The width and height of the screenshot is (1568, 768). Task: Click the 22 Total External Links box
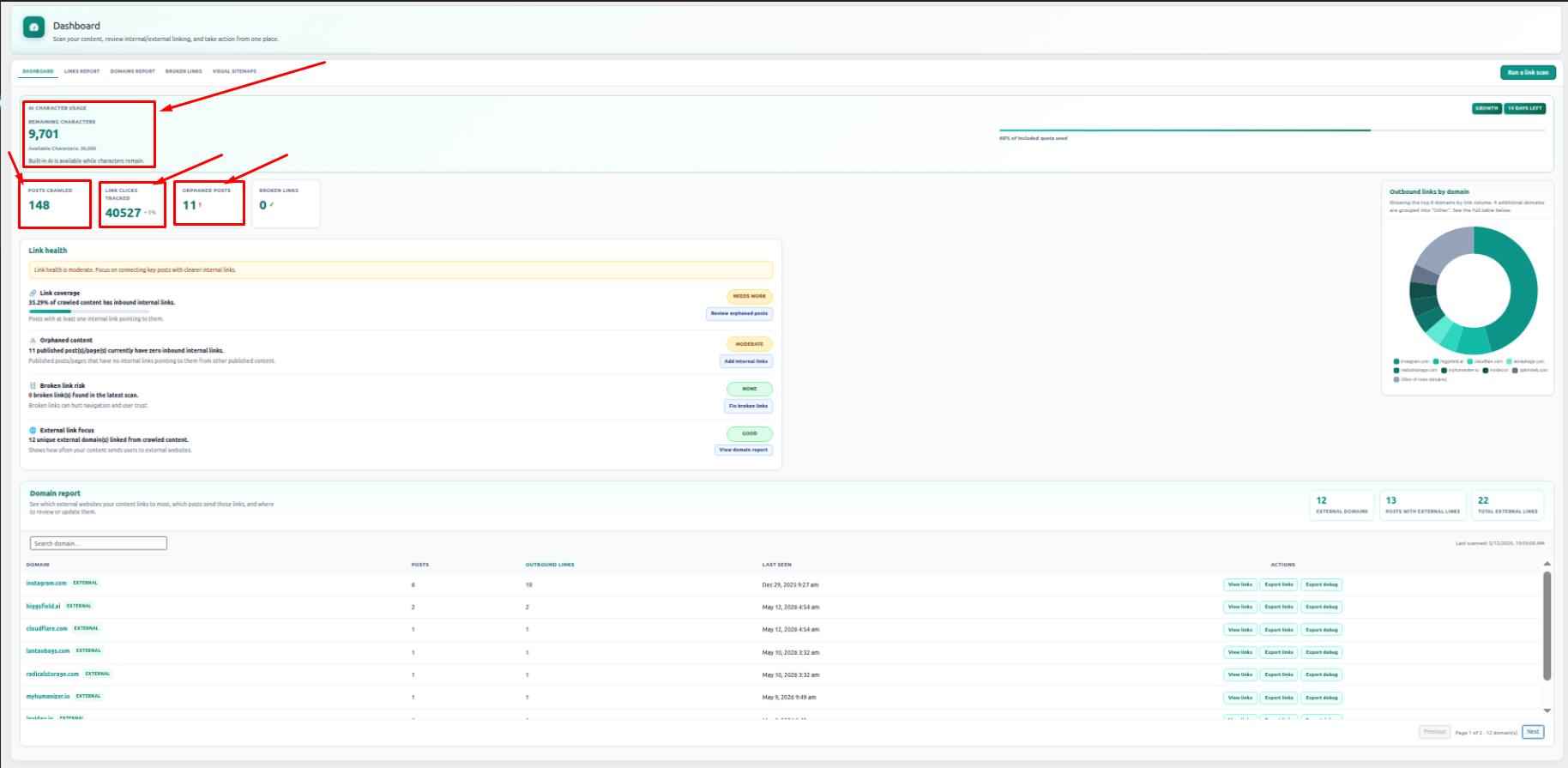(1508, 505)
